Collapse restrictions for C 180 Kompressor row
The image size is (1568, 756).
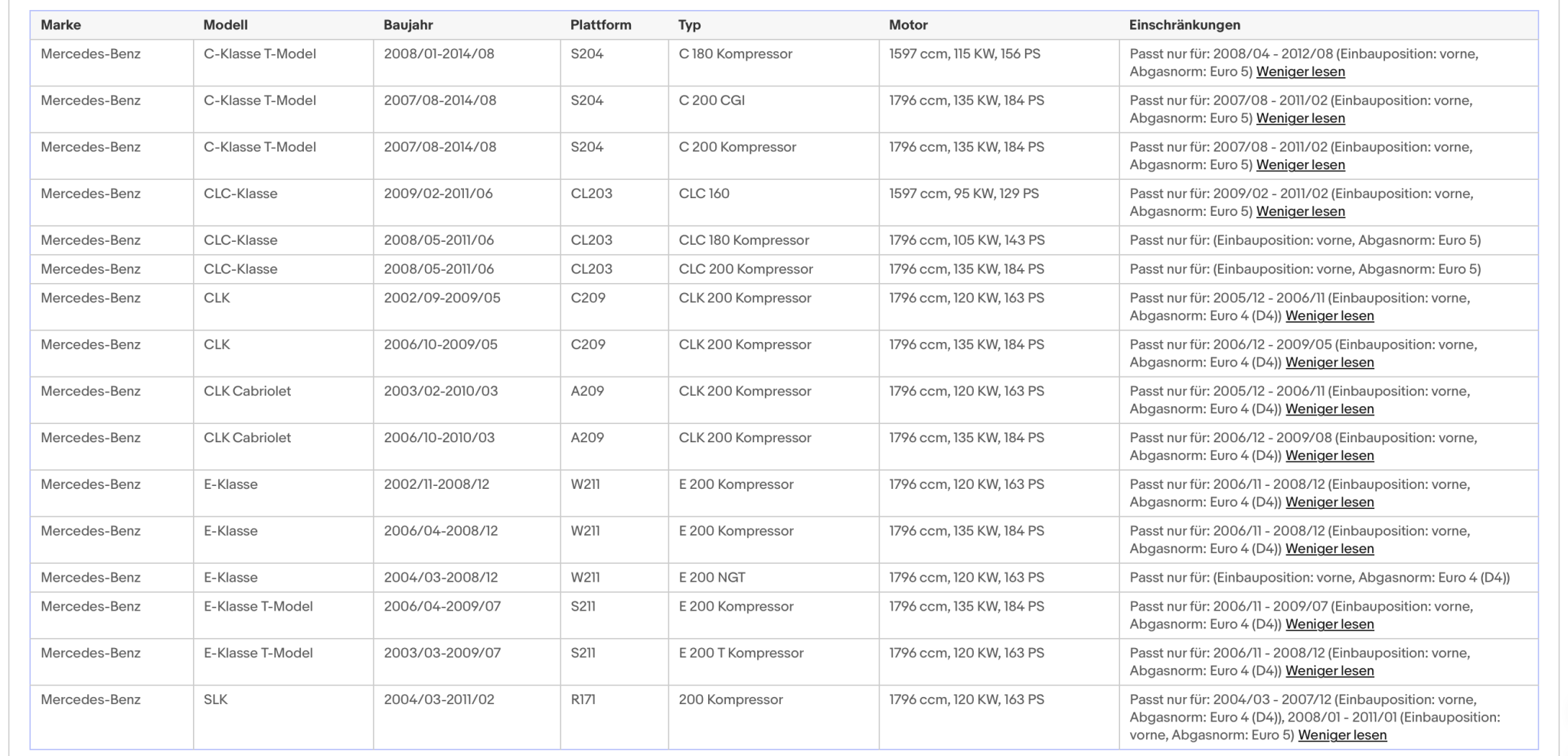[x=1300, y=72]
